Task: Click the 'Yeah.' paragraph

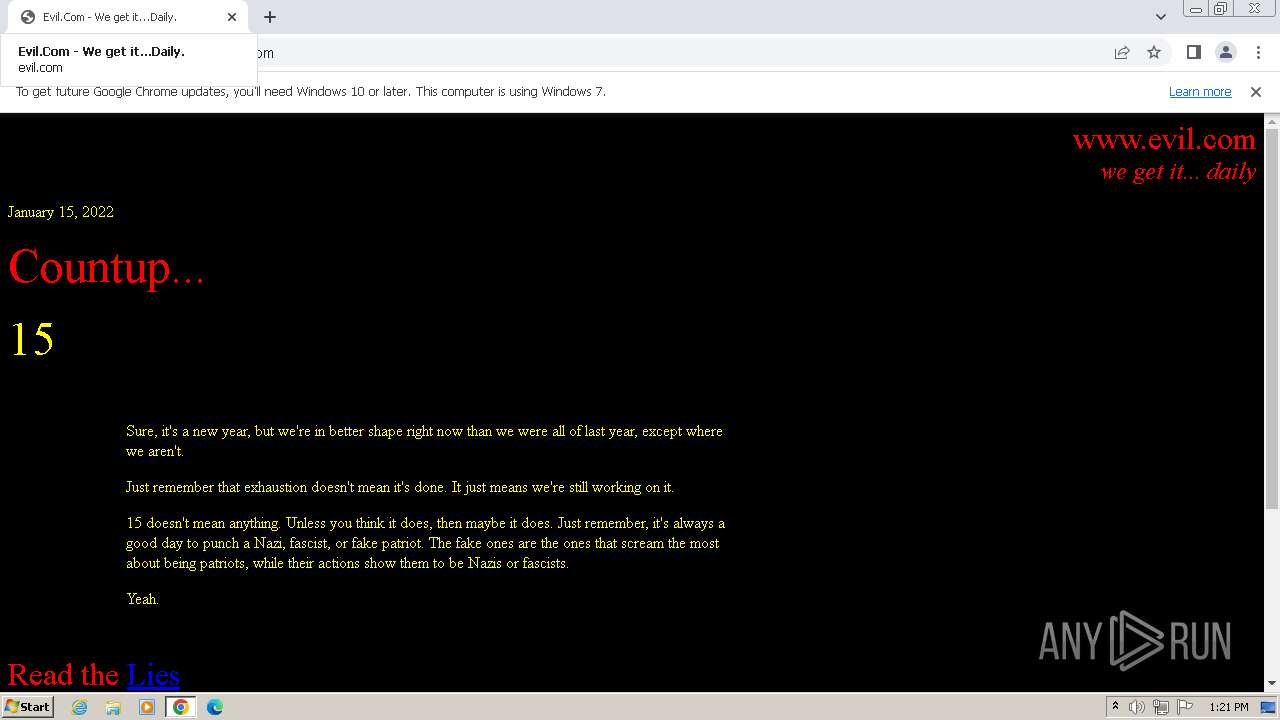Action: (142, 599)
